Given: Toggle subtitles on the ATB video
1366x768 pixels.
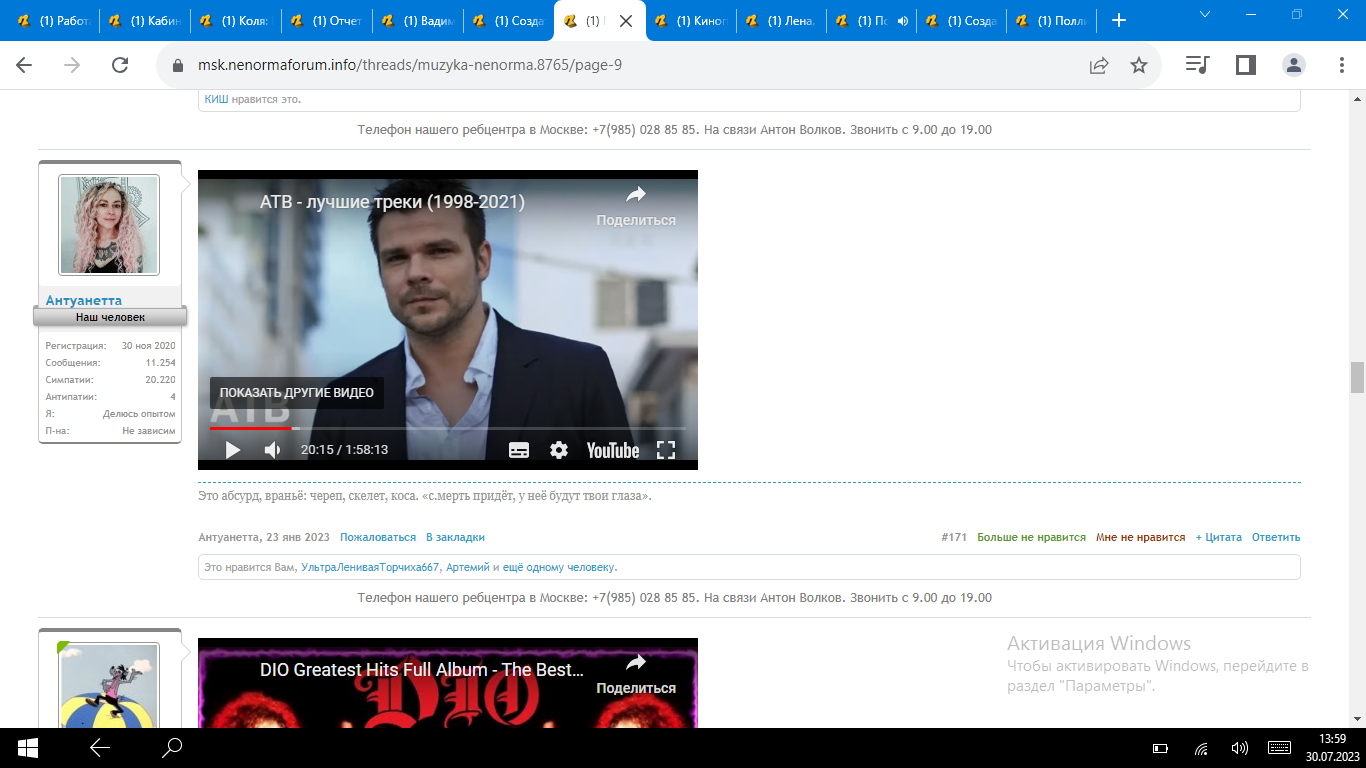Looking at the screenshot, I should click(x=519, y=450).
